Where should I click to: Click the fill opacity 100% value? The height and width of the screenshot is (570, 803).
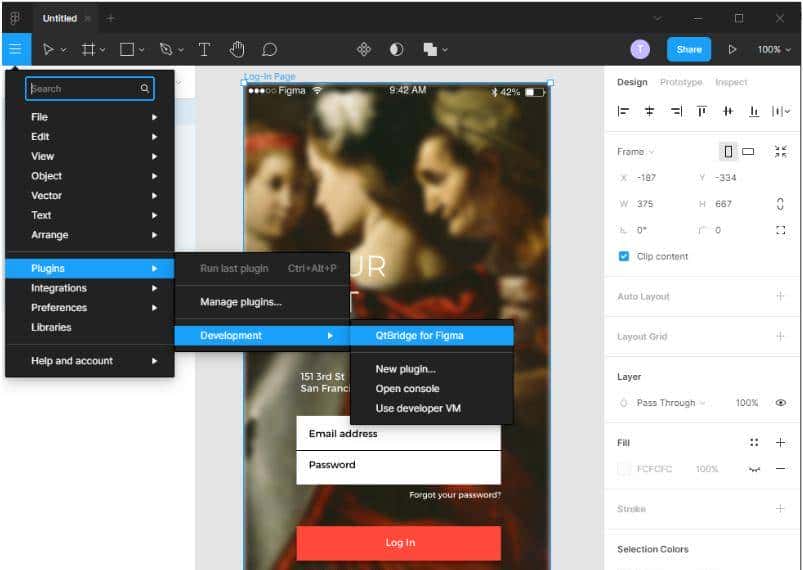coord(707,469)
